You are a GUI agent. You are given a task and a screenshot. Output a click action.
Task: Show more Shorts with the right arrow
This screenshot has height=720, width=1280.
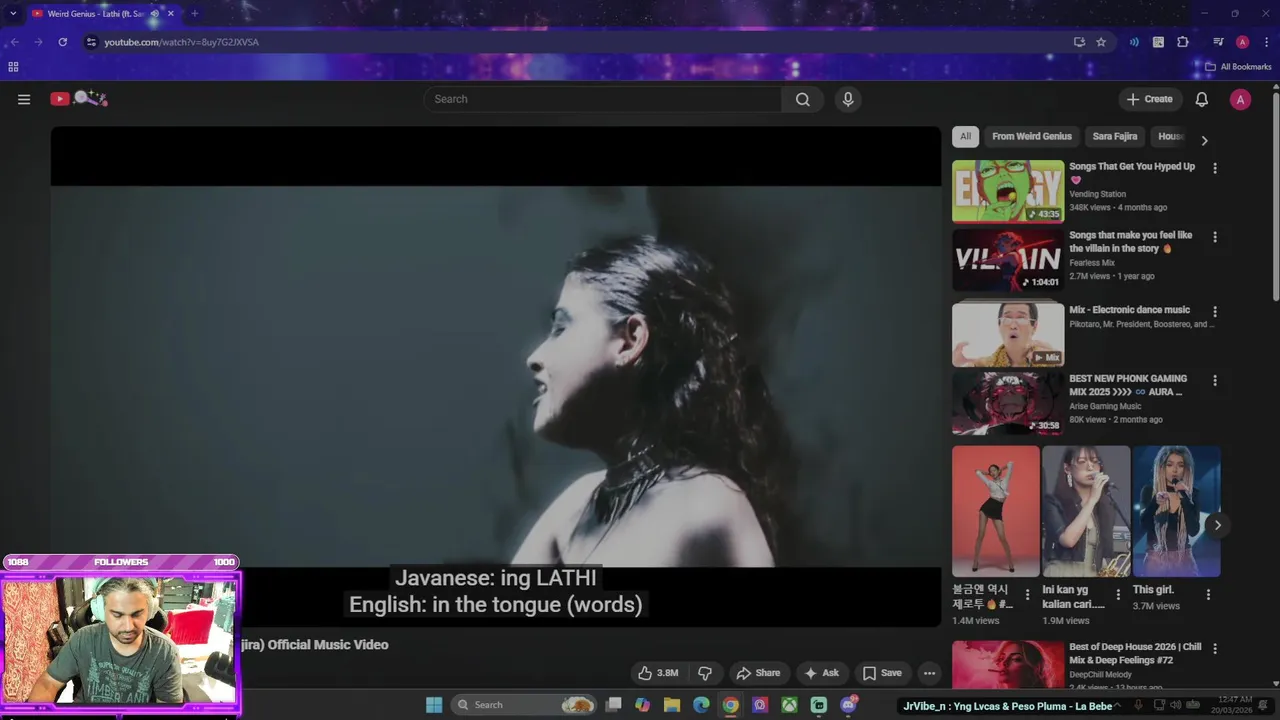point(1217,525)
